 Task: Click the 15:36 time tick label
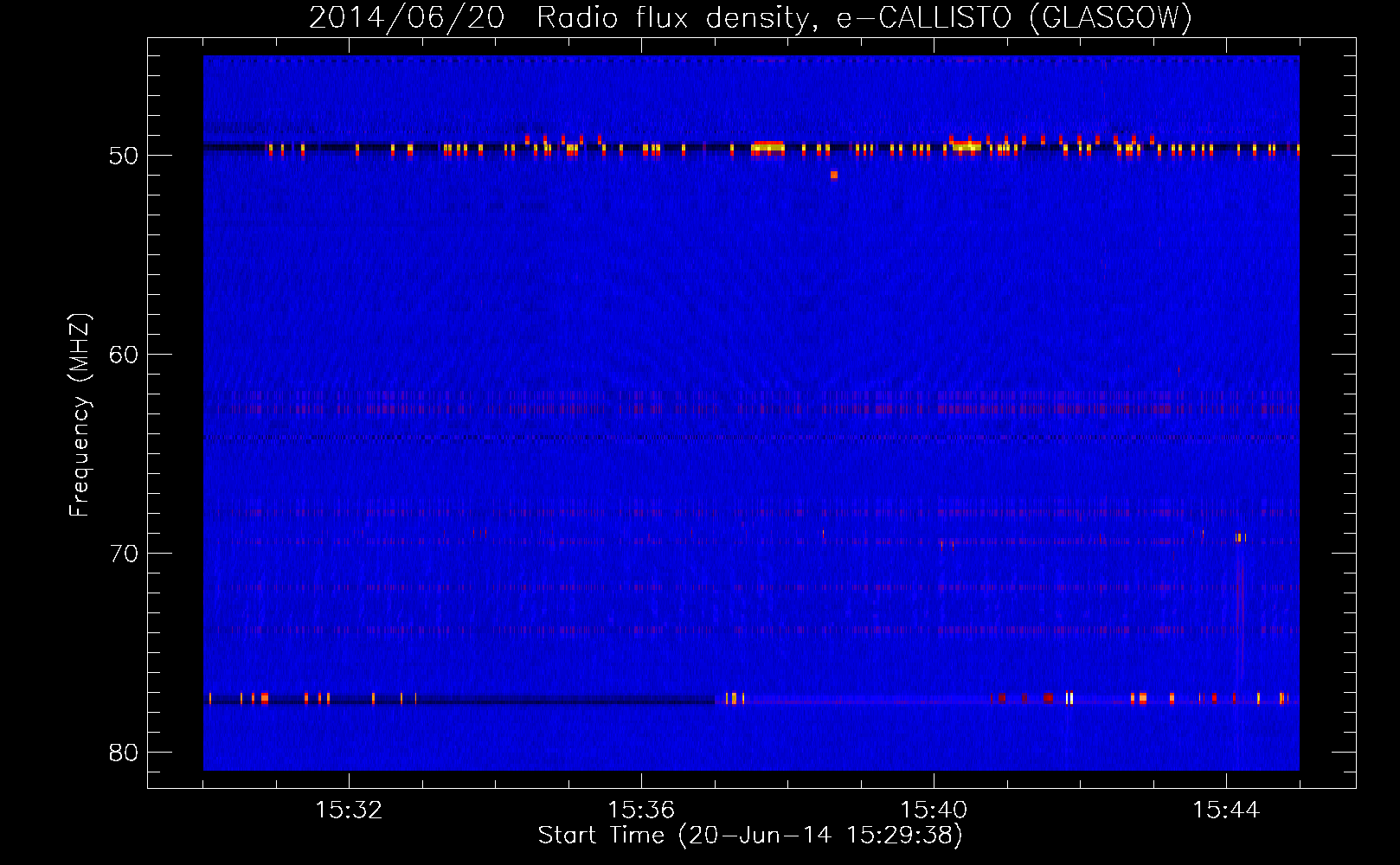(641, 811)
